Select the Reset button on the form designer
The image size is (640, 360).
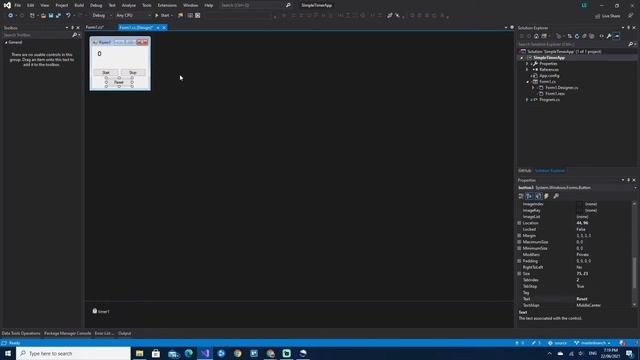point(119,82)
